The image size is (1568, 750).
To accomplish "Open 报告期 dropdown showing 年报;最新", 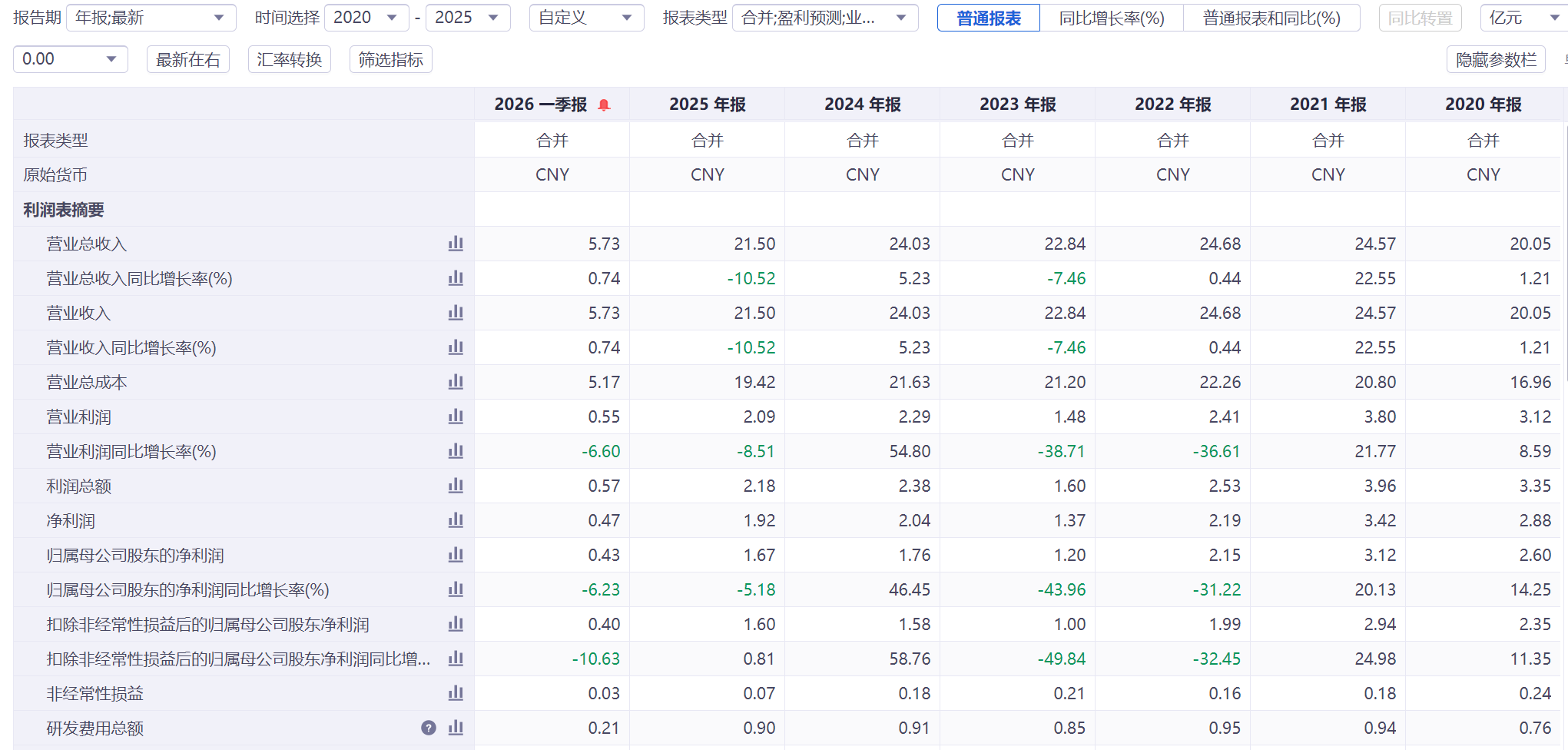I will click(151, 18).
